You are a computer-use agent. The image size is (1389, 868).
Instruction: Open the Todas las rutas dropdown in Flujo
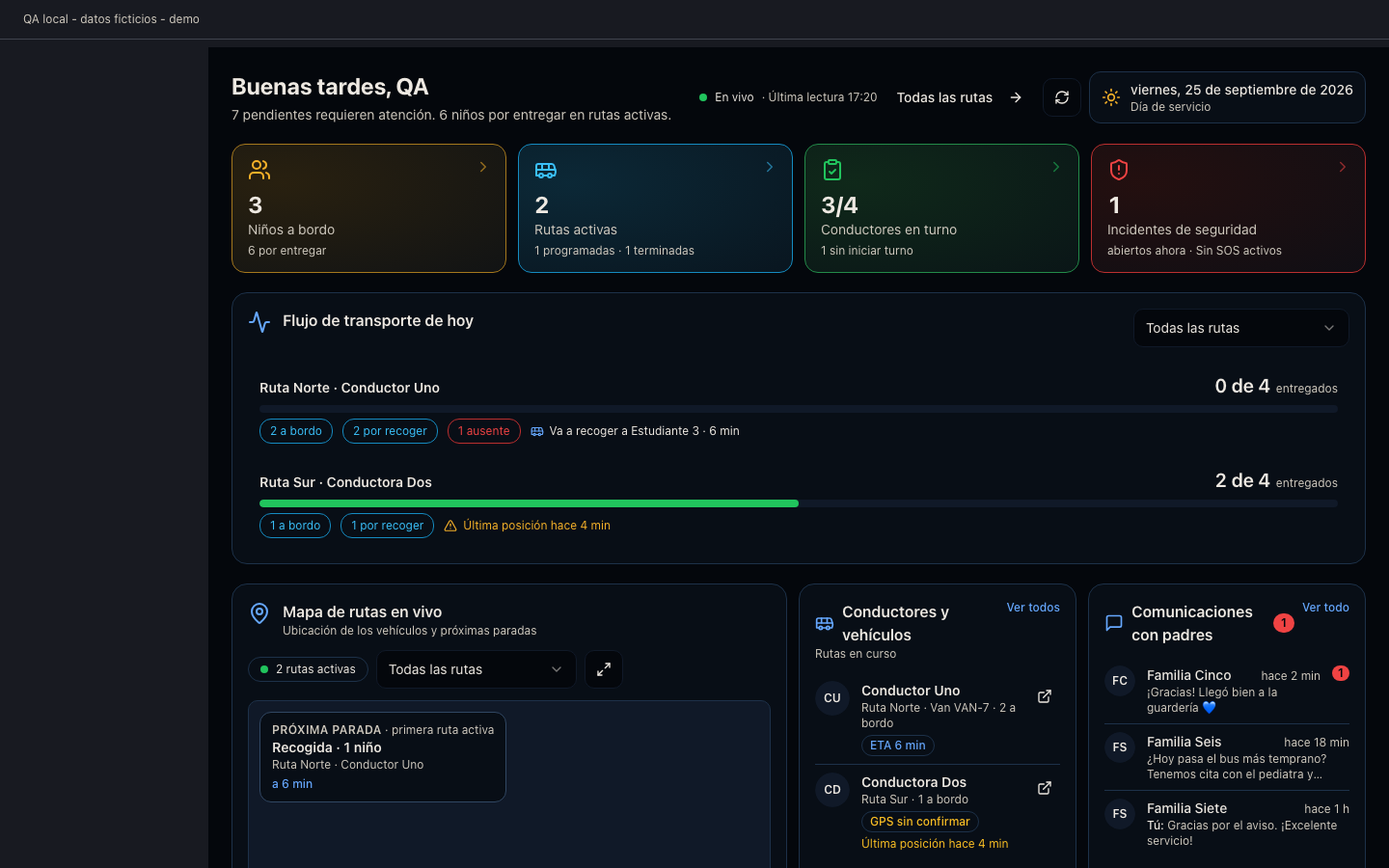pos(1240,328)
